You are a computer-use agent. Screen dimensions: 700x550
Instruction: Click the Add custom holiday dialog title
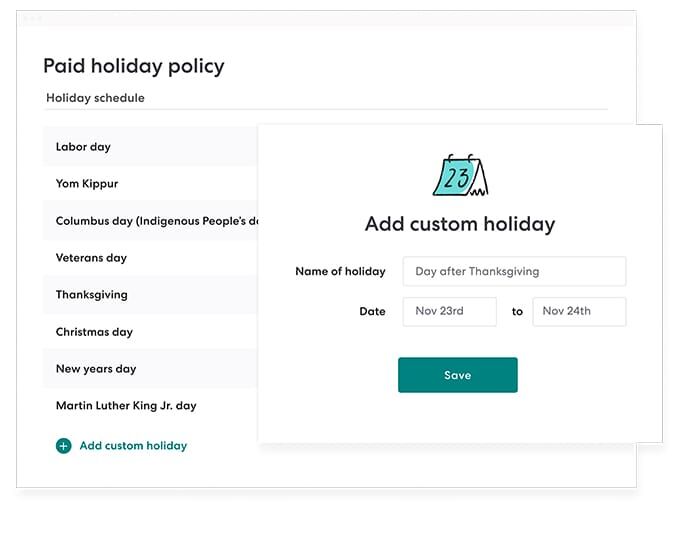pyautogui.click(x=460, y=224)
